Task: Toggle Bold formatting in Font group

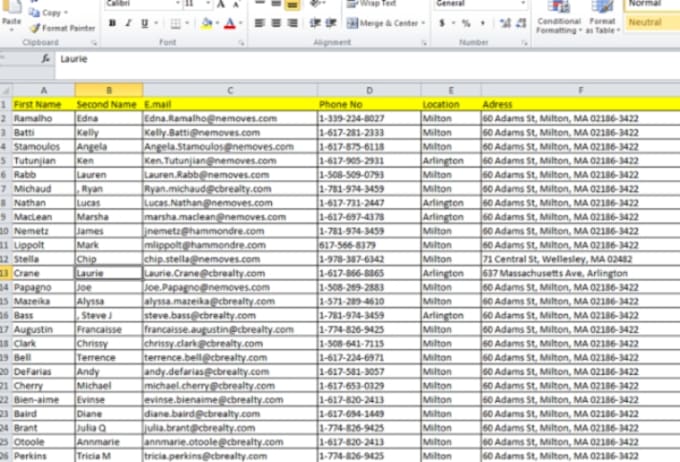Action: (x=112, y=23)
